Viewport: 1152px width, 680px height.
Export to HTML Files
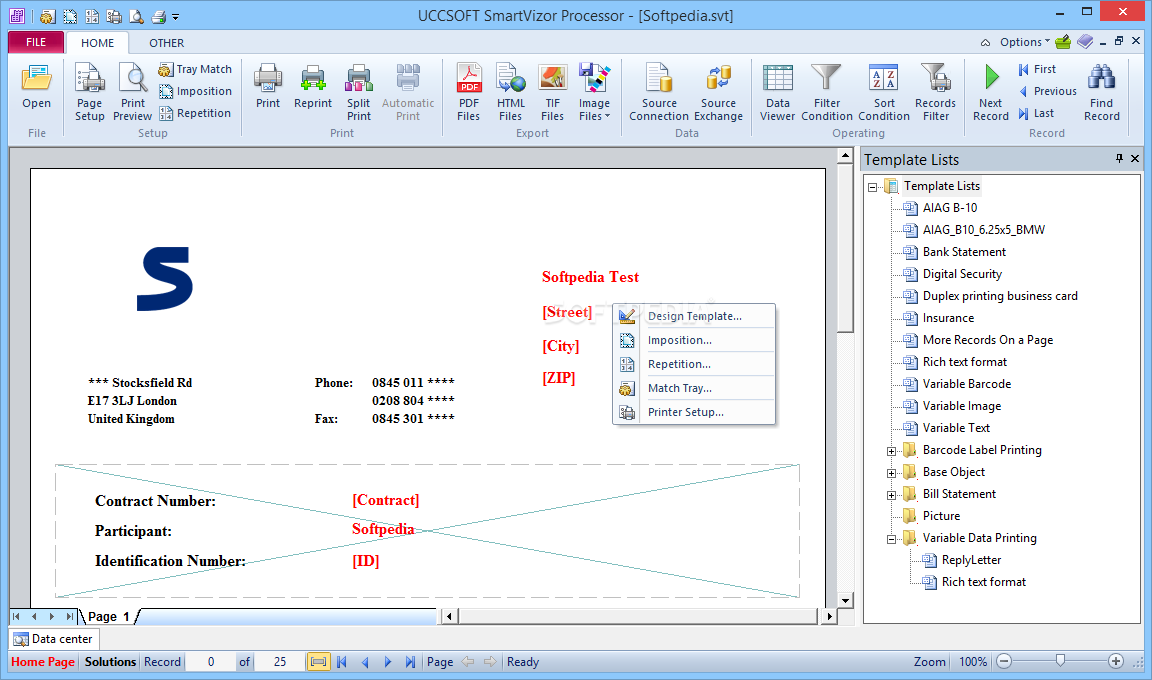coord(511,93)
